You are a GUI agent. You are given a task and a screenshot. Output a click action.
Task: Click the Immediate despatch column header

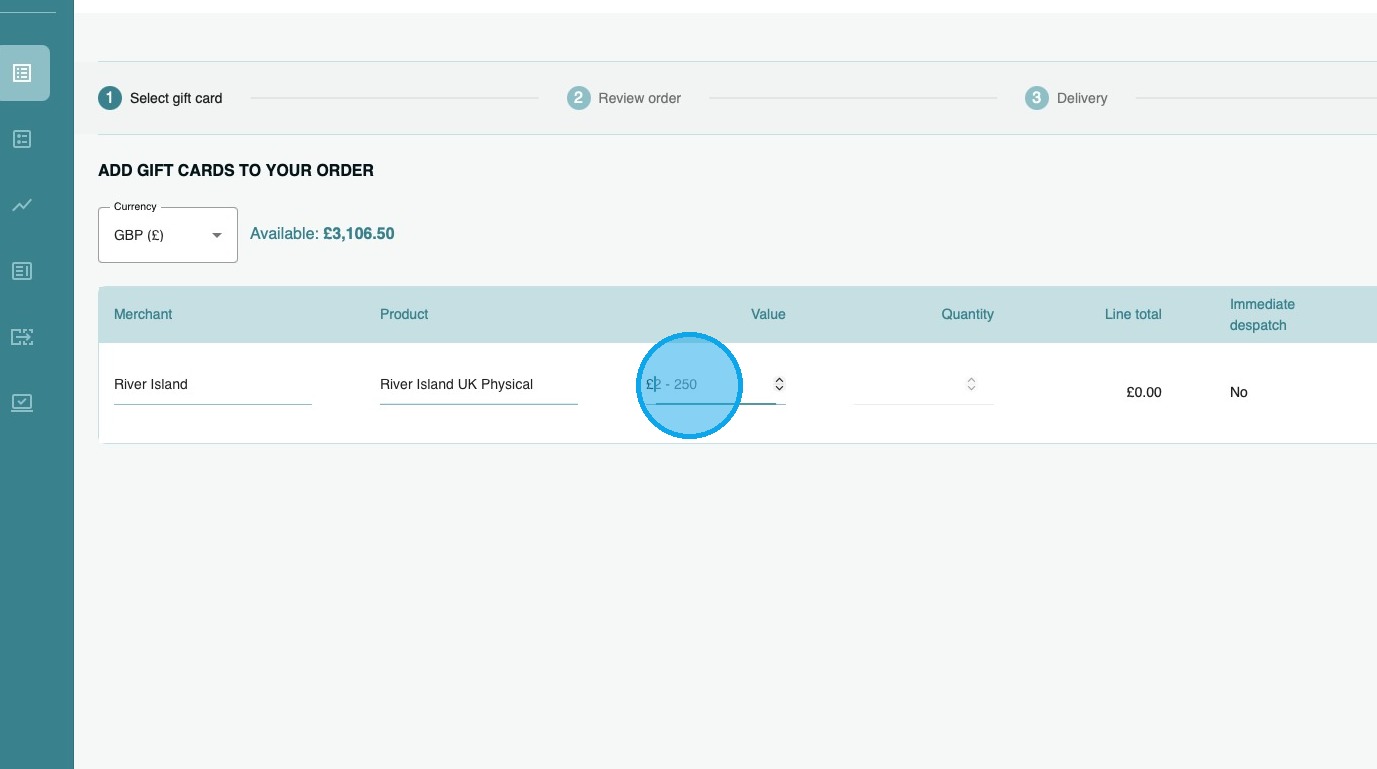tap(1262, 314)
